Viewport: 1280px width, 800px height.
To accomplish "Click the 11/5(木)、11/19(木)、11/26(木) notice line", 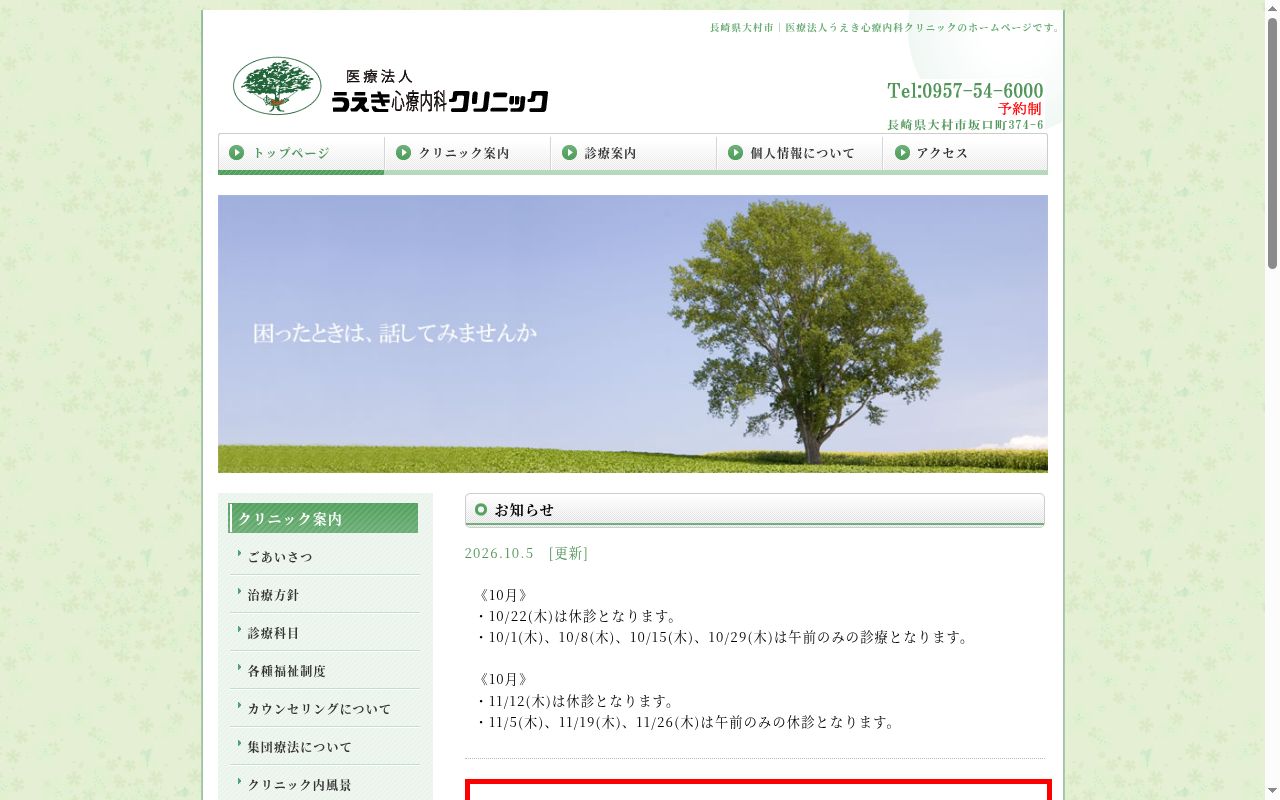I will [687, 722].
